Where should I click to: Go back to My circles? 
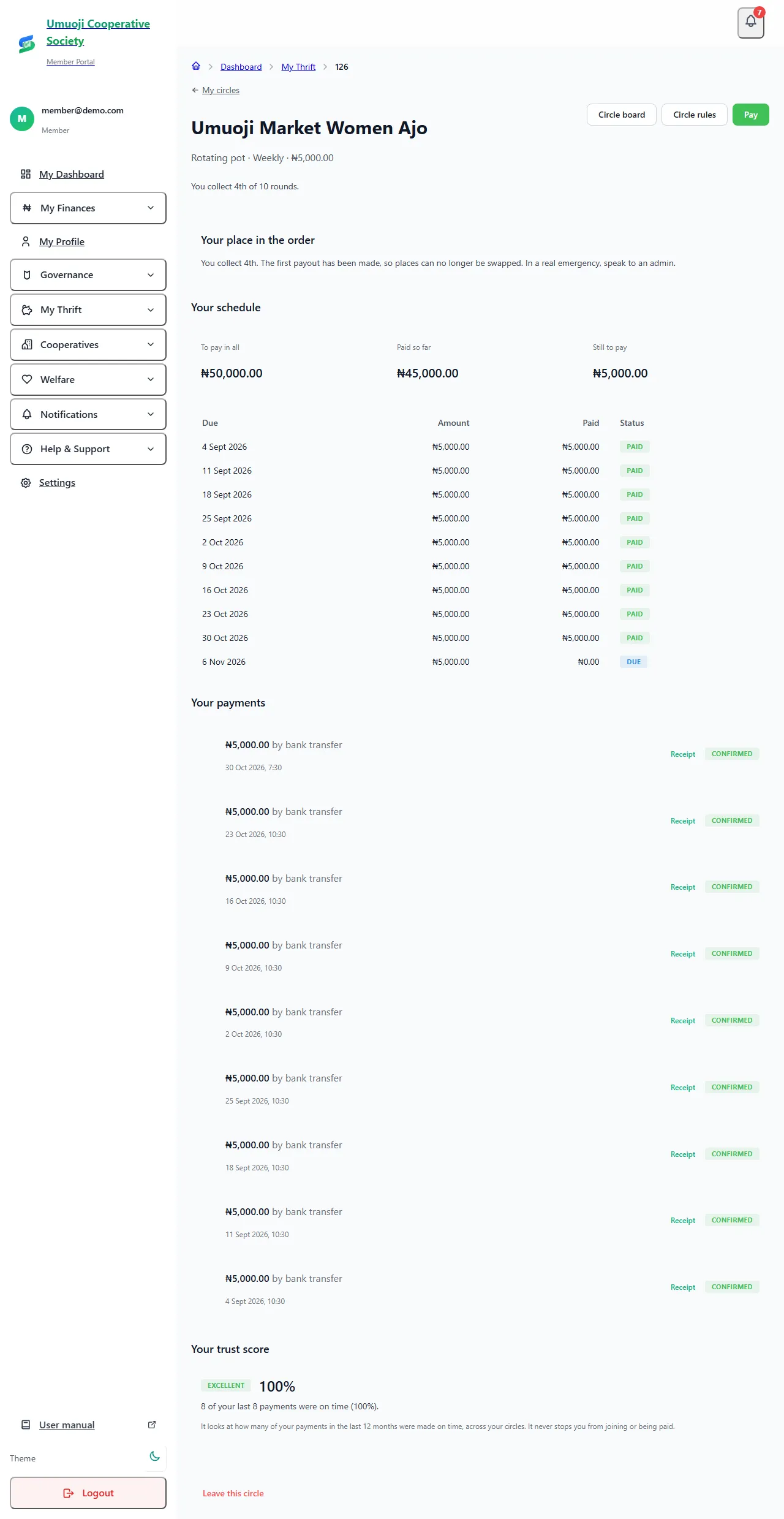click(221, 90)
